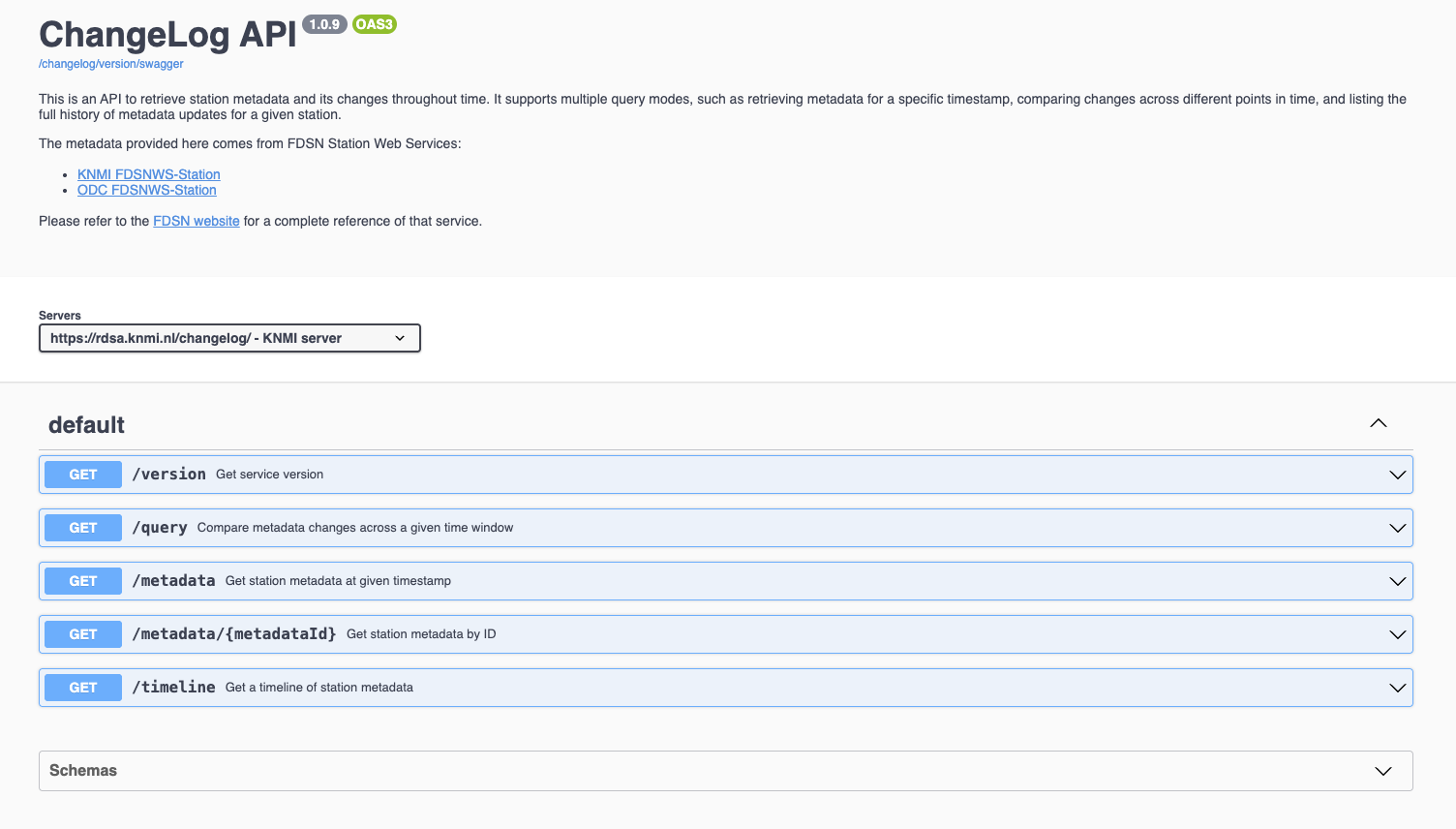Open the KNMI FDSNWS-Station link
This screenshot has height=829, width=1456.
(x=148, y=174)
